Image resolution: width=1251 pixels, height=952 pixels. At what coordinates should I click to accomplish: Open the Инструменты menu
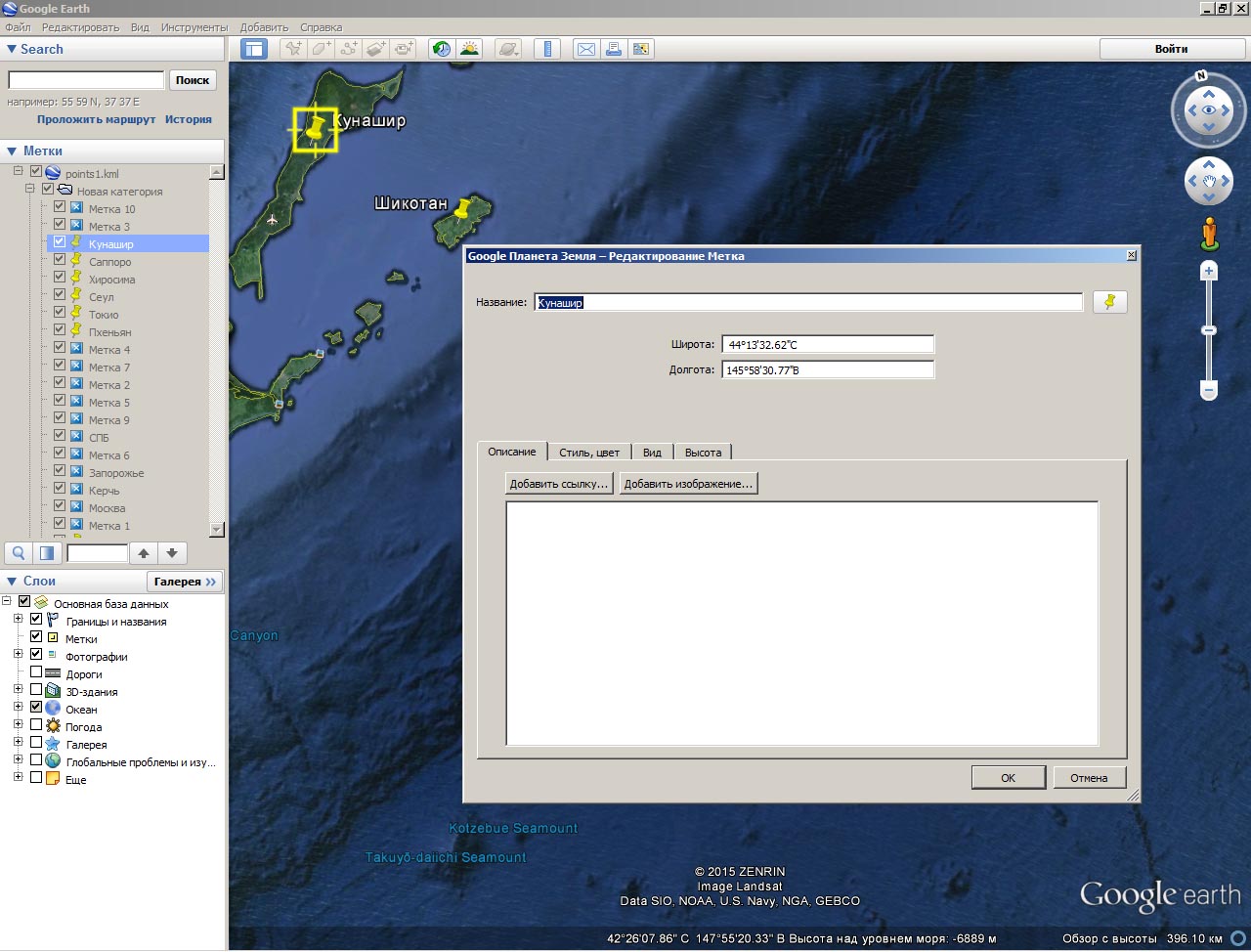194,27
